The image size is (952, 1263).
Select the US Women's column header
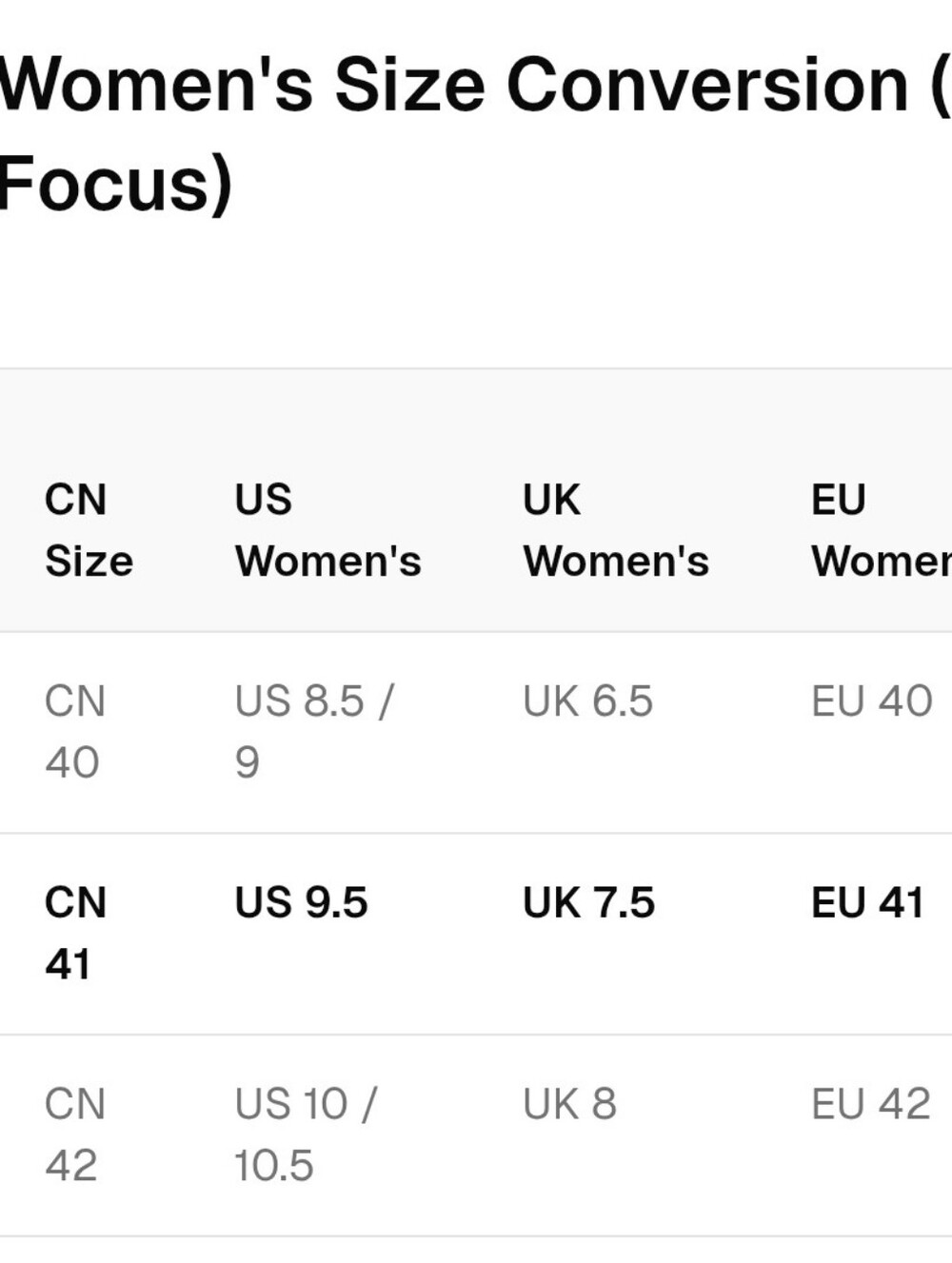(x=328, y=530)
